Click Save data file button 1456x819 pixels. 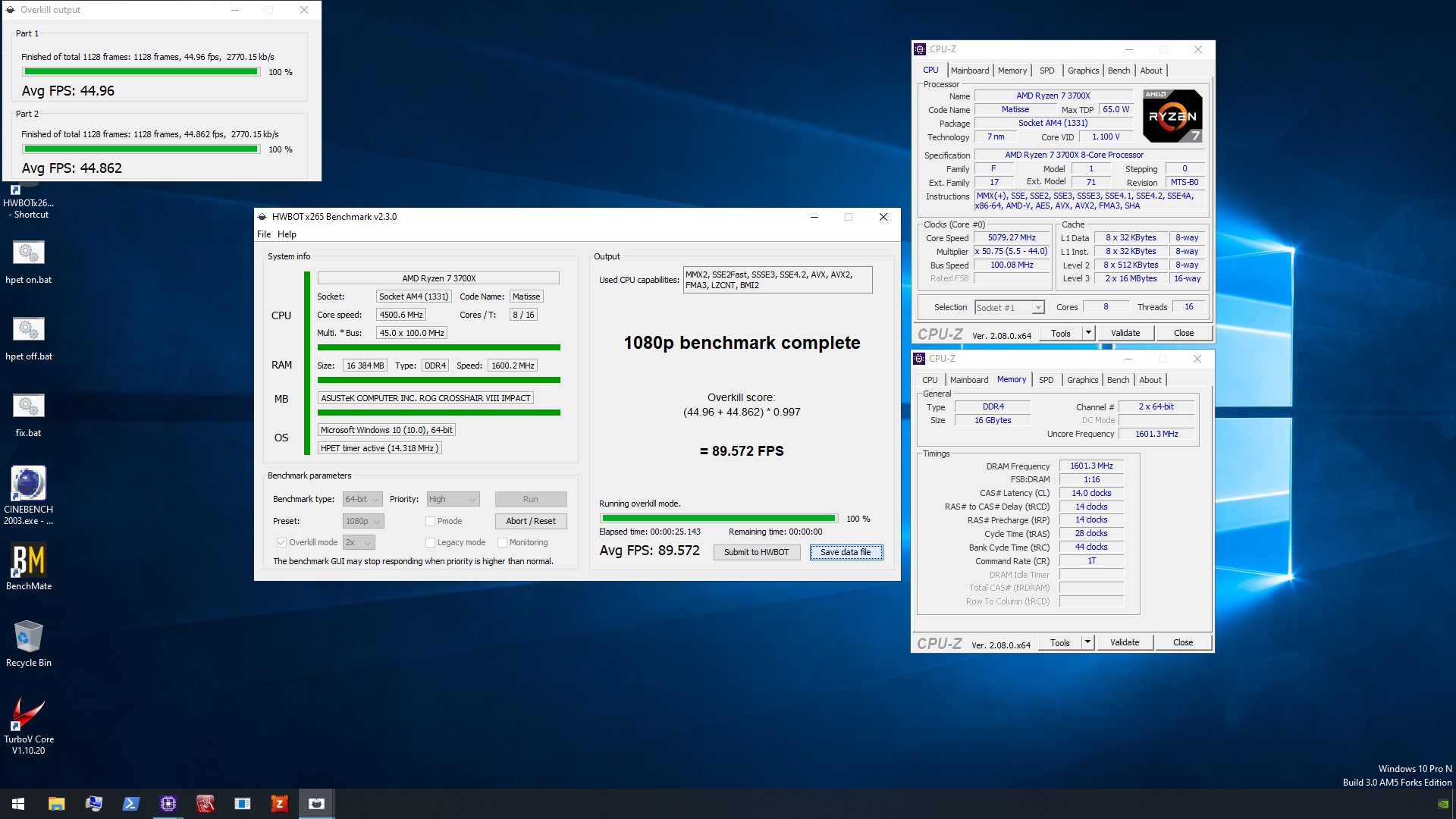pyautogui.click(x=846, y=552)
